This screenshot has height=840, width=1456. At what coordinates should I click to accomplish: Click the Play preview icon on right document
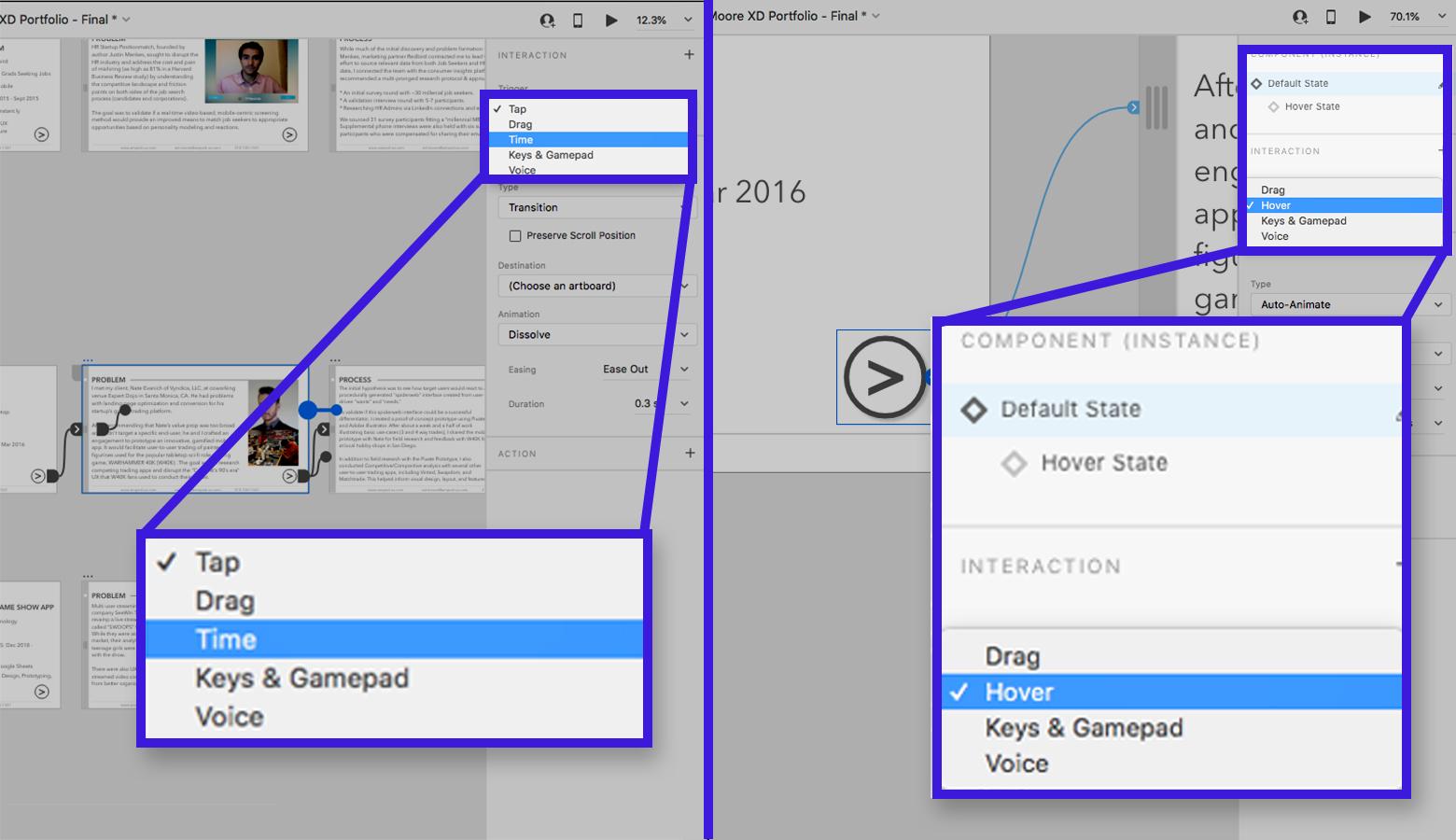tap(1365, 16)
